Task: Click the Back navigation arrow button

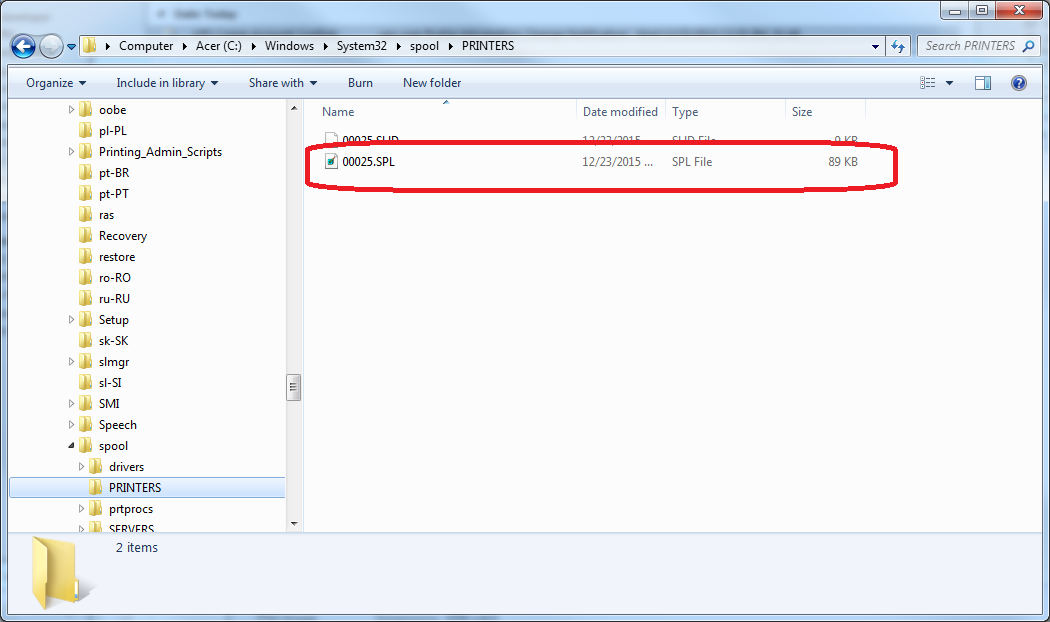Action: [x=24, y=46]
